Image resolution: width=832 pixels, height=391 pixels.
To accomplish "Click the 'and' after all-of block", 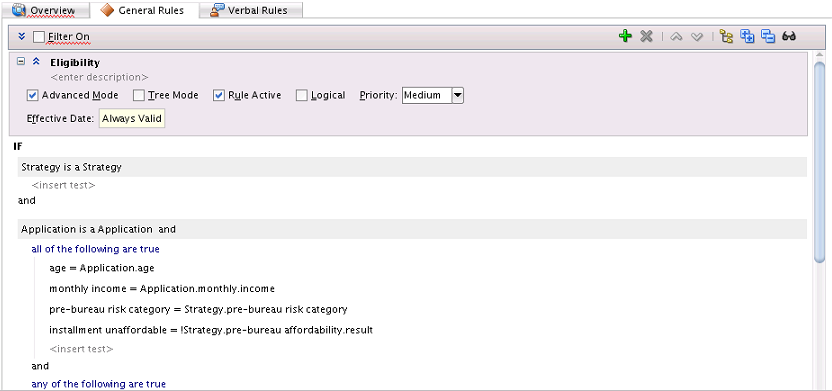I will tap(40, 366).
